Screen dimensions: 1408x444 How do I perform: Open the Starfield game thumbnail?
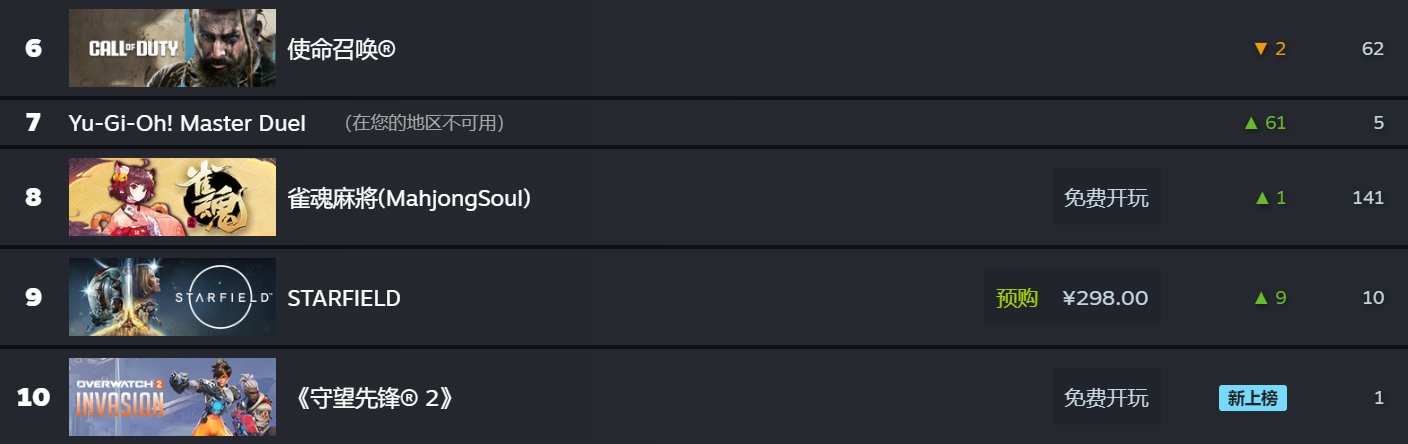[x=172, y=297]
